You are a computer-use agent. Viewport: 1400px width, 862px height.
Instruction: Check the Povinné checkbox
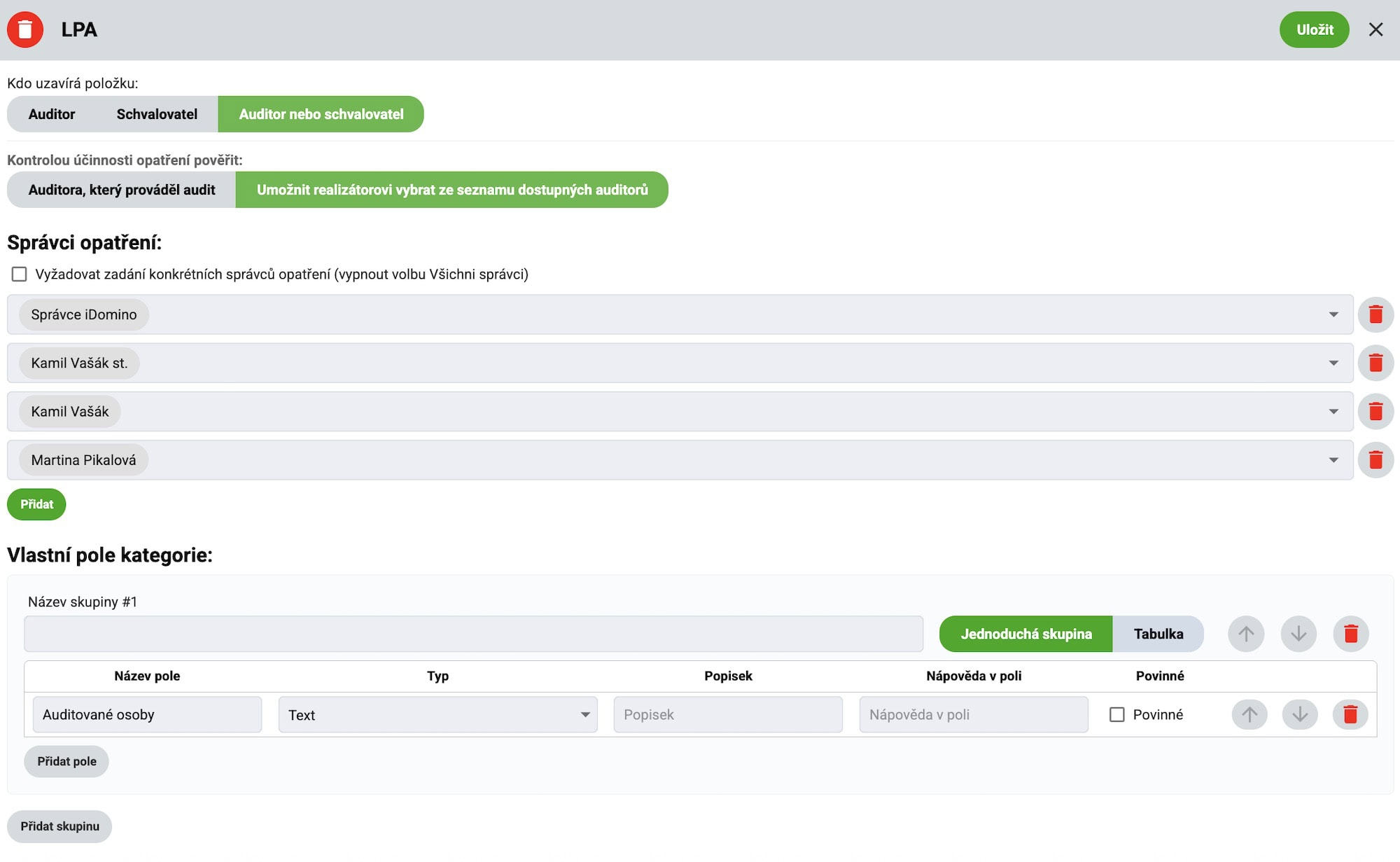point(1117,714)
